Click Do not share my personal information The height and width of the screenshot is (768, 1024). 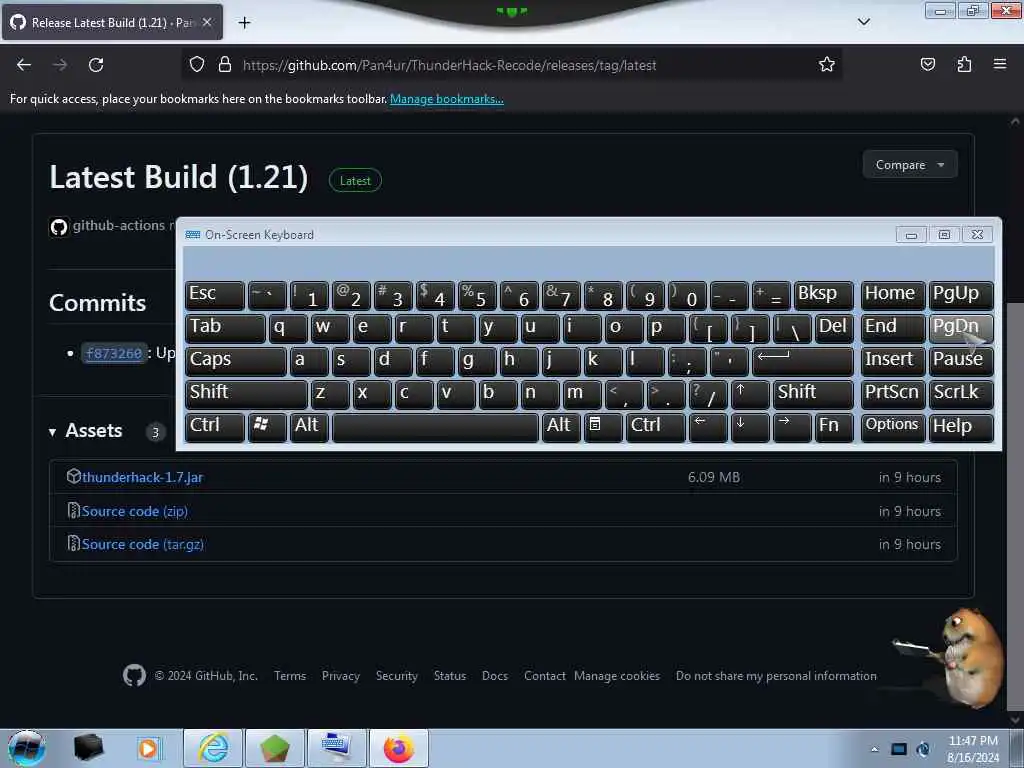point(776,676)
